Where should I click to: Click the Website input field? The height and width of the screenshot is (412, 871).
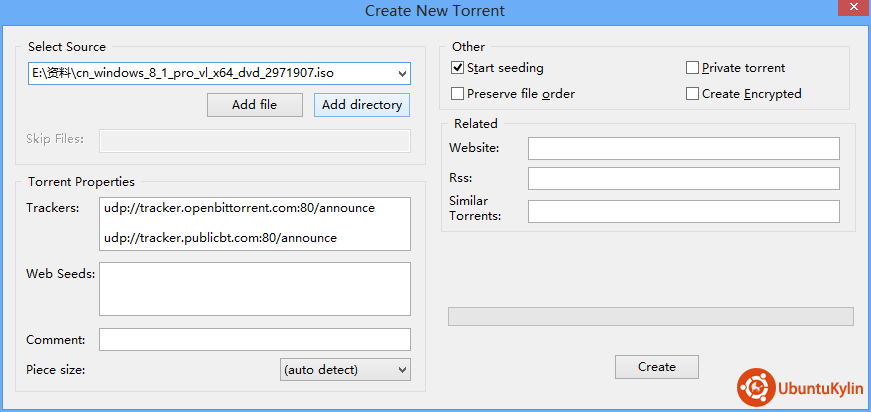point(684,149)
